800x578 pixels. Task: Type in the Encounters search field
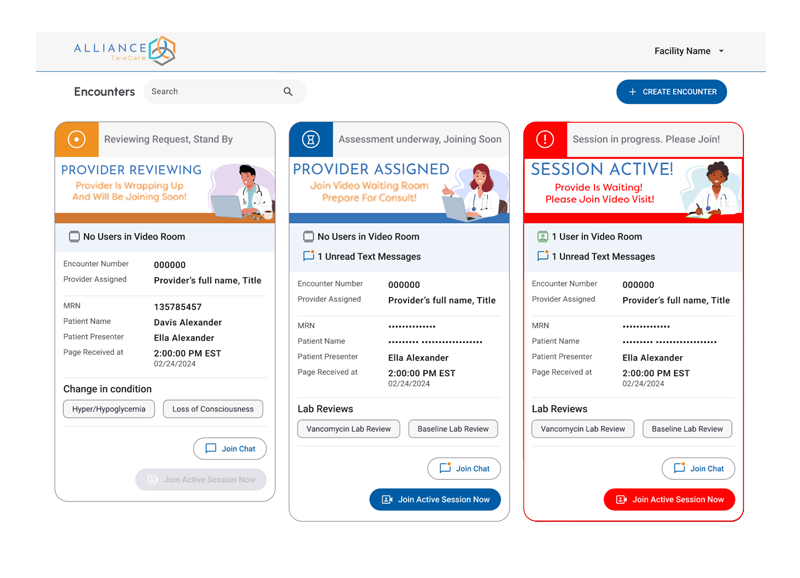click(x=212, y=92)
